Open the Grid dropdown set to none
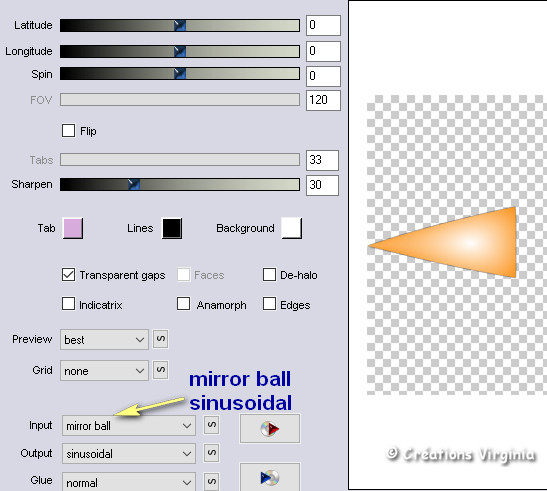547x491 pixels. click(104, 370)
